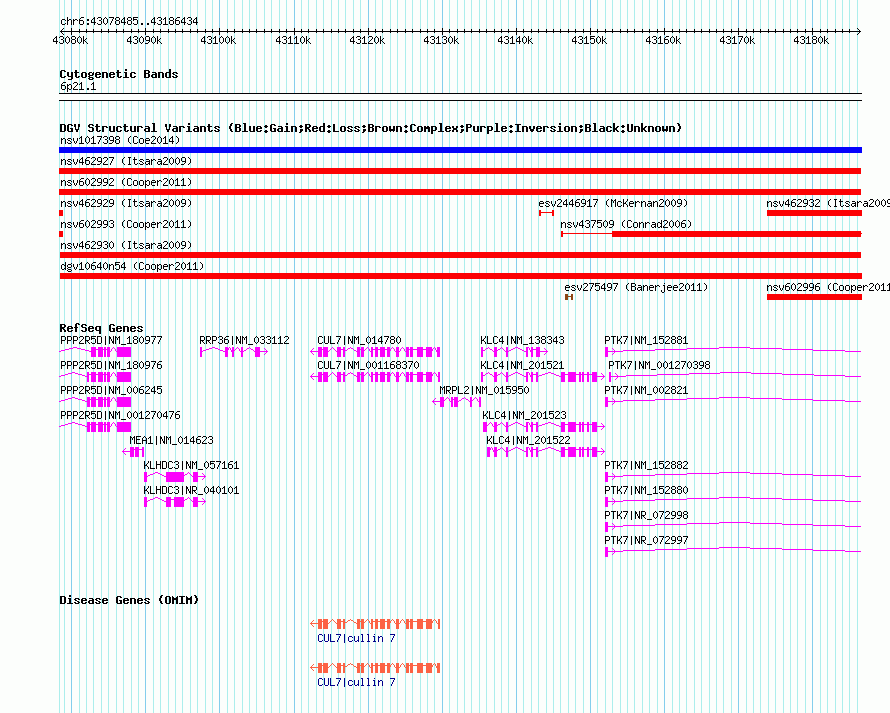890x713 pixels.
Task: Click the 43080k scale tick label
Action: pyautogui.click(x=70, y=41)
